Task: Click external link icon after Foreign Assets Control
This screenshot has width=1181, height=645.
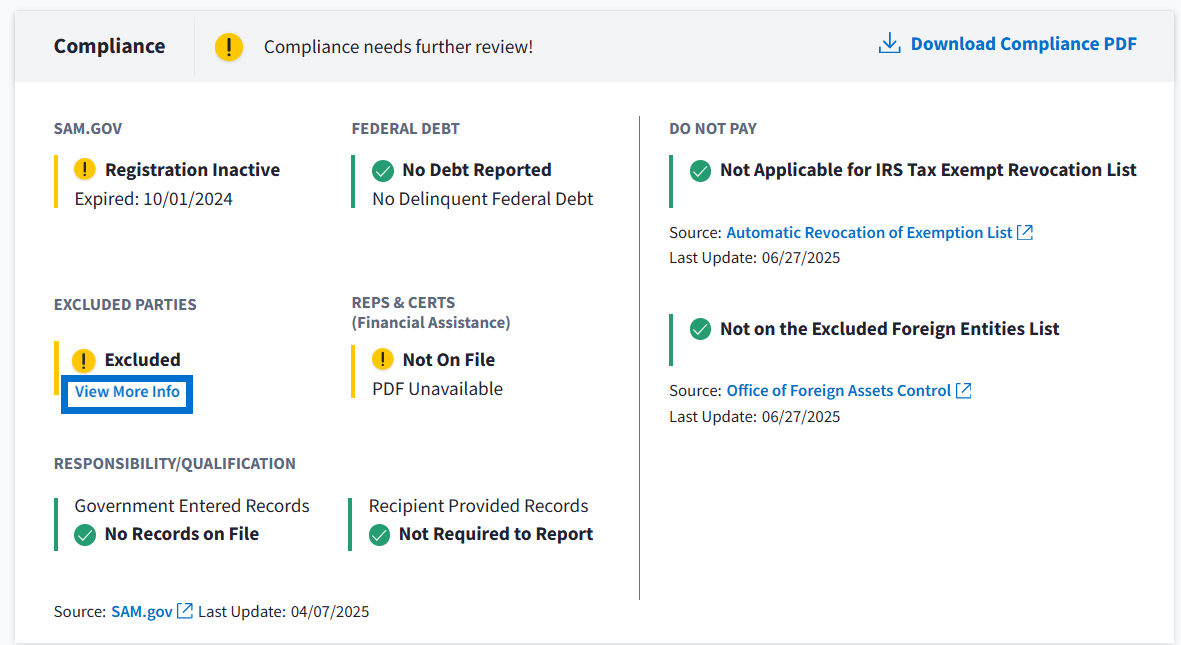Action: pos(963,391)
